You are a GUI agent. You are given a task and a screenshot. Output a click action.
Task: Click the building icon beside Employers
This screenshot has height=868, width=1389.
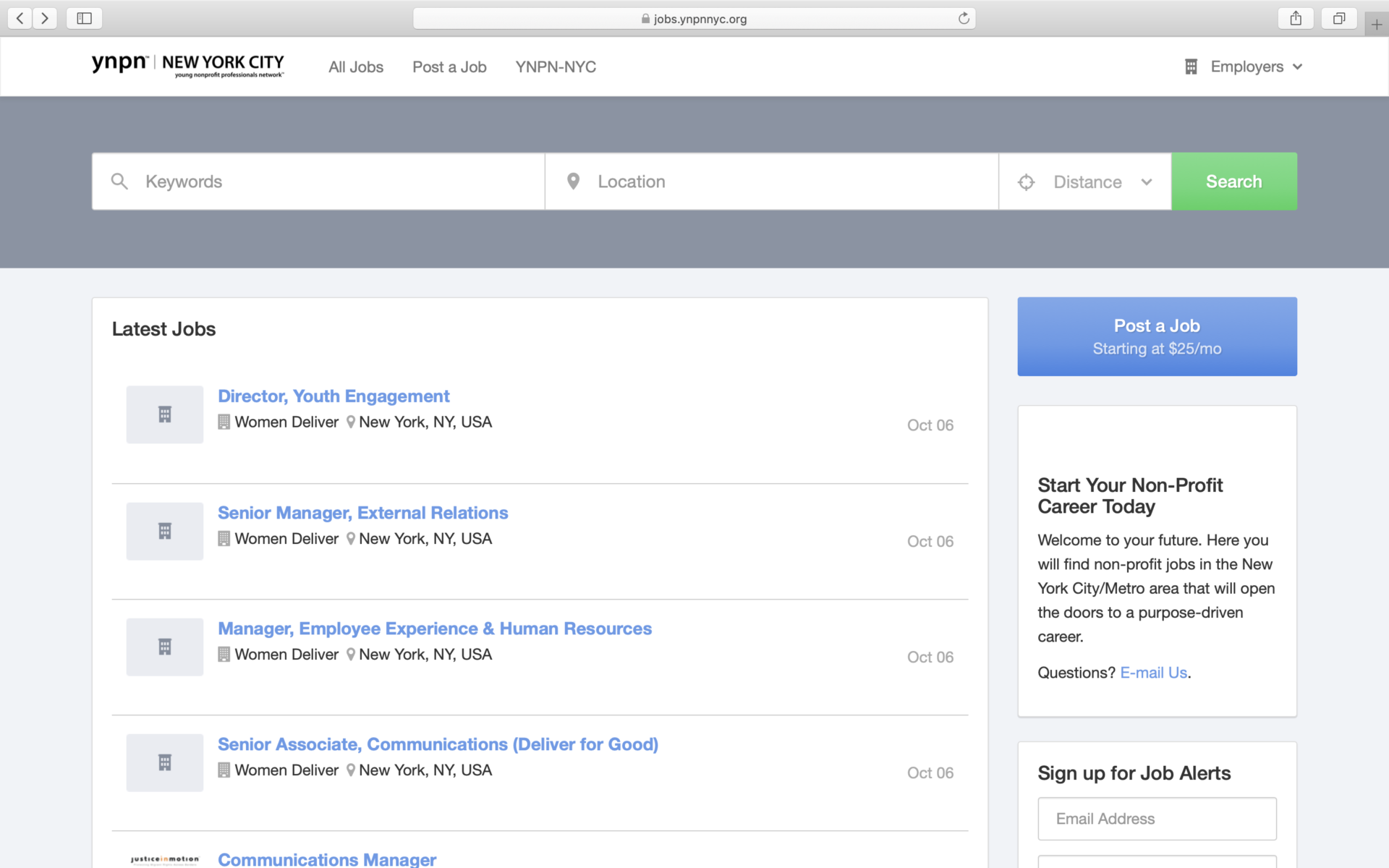[x=1192, y=66]
